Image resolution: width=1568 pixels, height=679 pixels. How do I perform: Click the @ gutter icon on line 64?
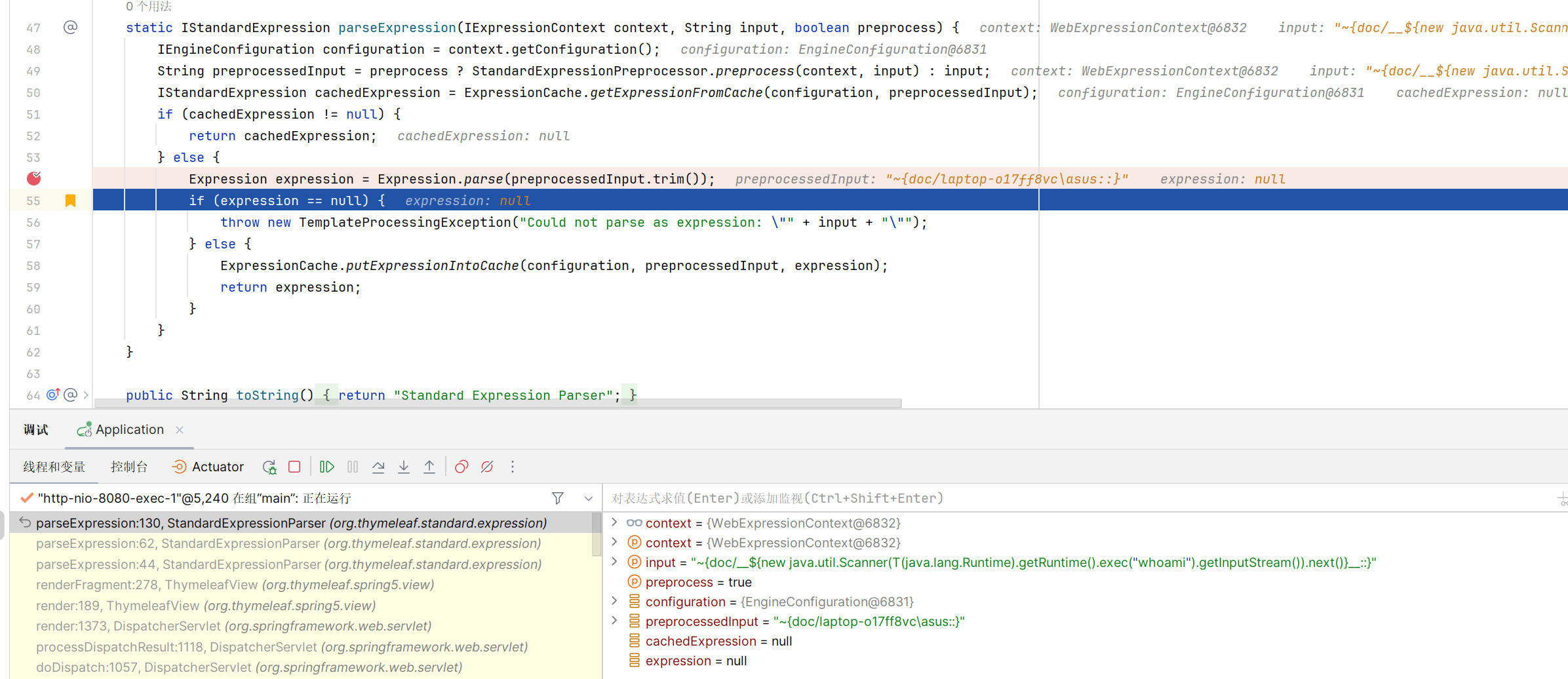tap(70, 395)
